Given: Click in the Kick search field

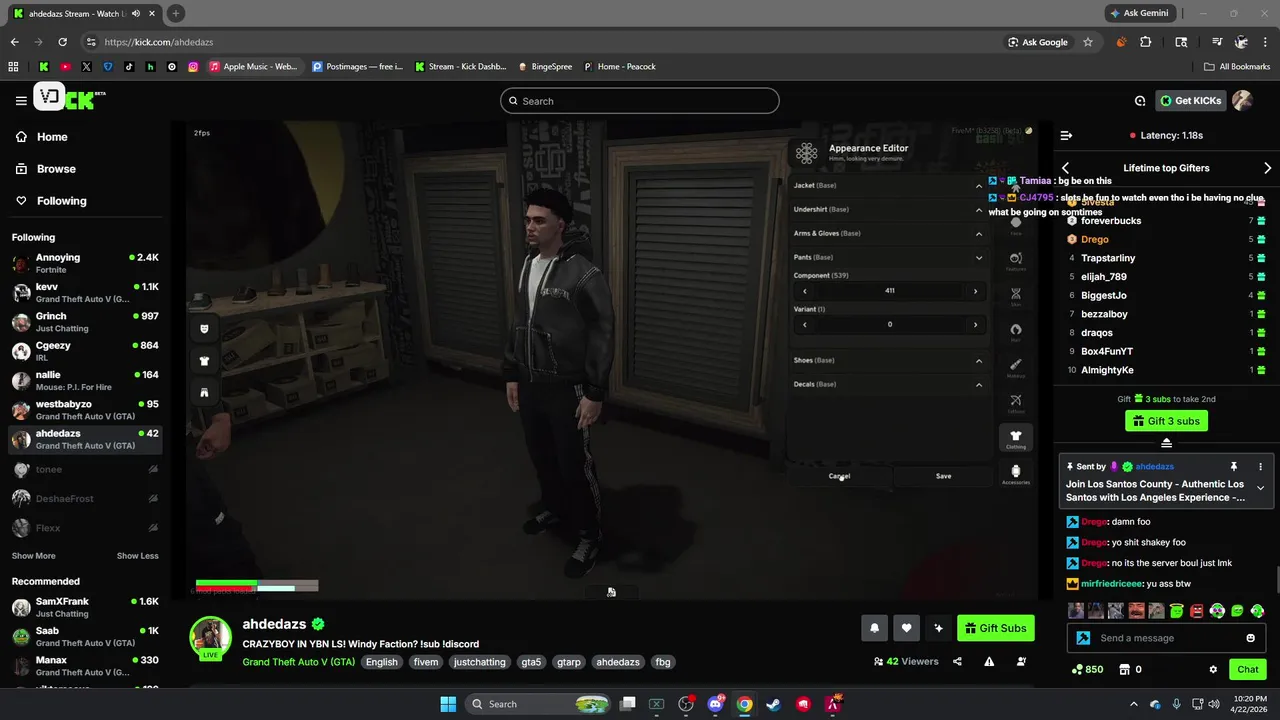Looking at the screenshot, I should 640,101.
